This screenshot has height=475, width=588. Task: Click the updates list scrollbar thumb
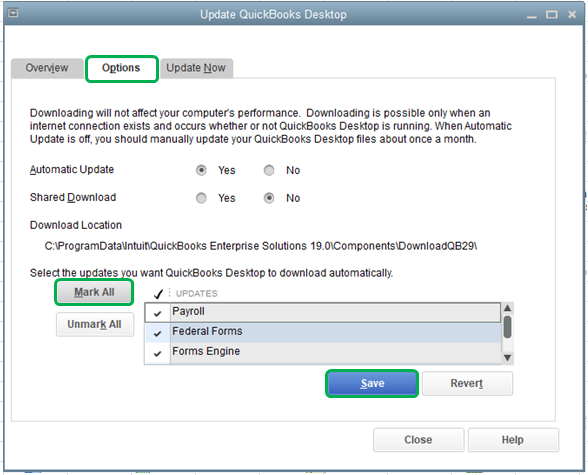pyautogui.click(x=507, y=327)
